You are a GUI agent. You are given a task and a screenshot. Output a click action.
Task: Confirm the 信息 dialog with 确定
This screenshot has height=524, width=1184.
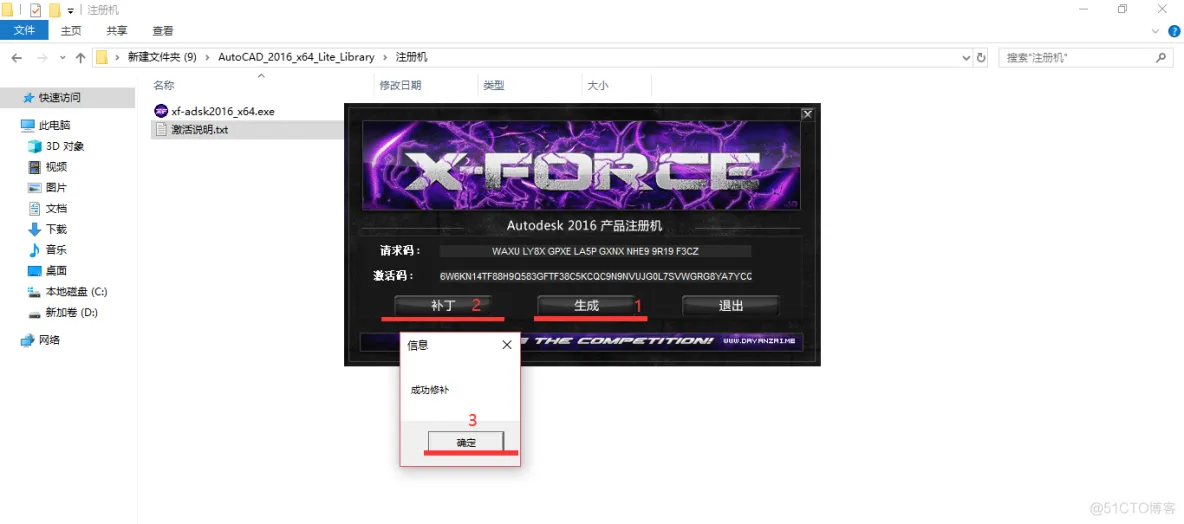pyautogui.click(x=467, y=442)
